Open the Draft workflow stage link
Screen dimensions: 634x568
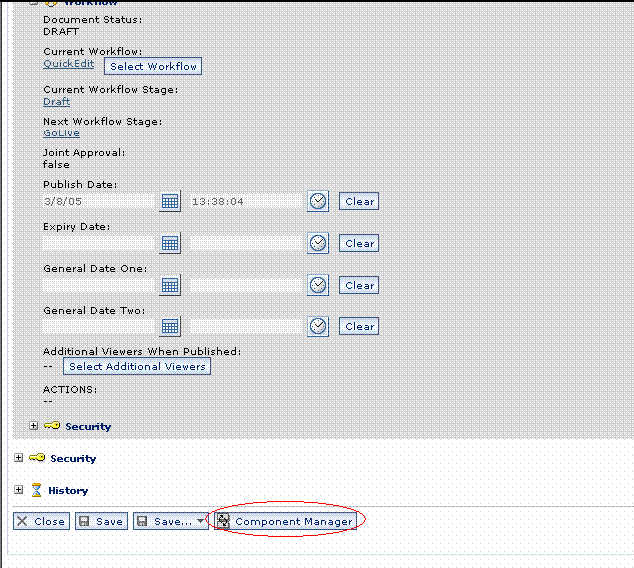tap(57, 101)
